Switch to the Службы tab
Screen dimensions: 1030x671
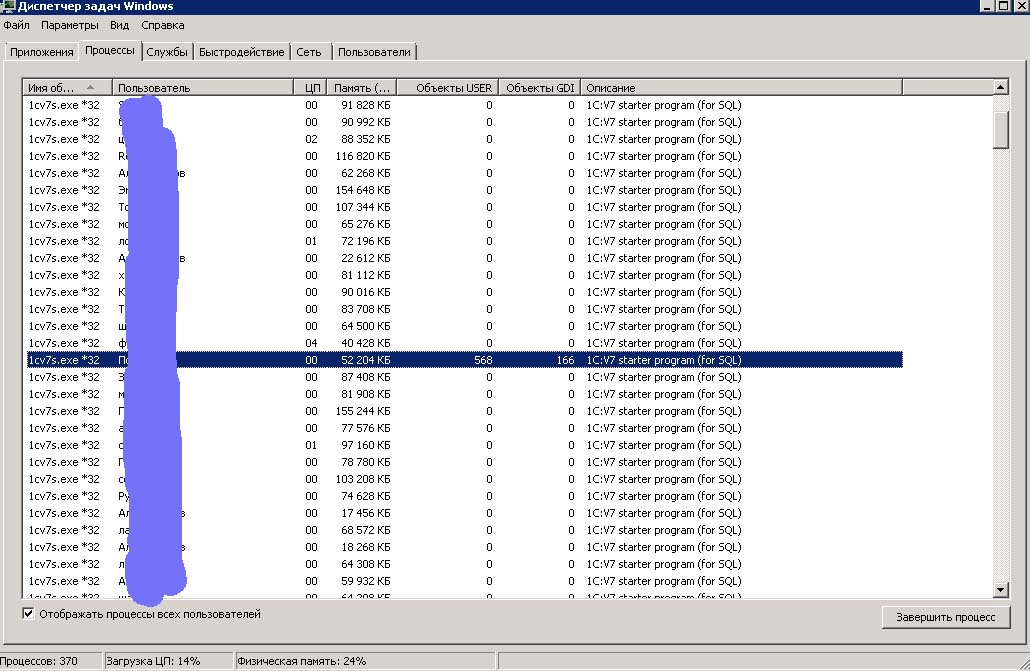(x=166, y=52)
